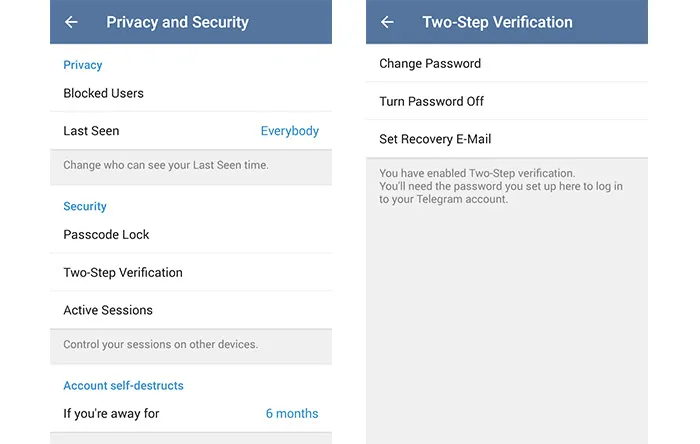Choose Change Password
Screen dimensions: 700x444
[x=430, y=64]
